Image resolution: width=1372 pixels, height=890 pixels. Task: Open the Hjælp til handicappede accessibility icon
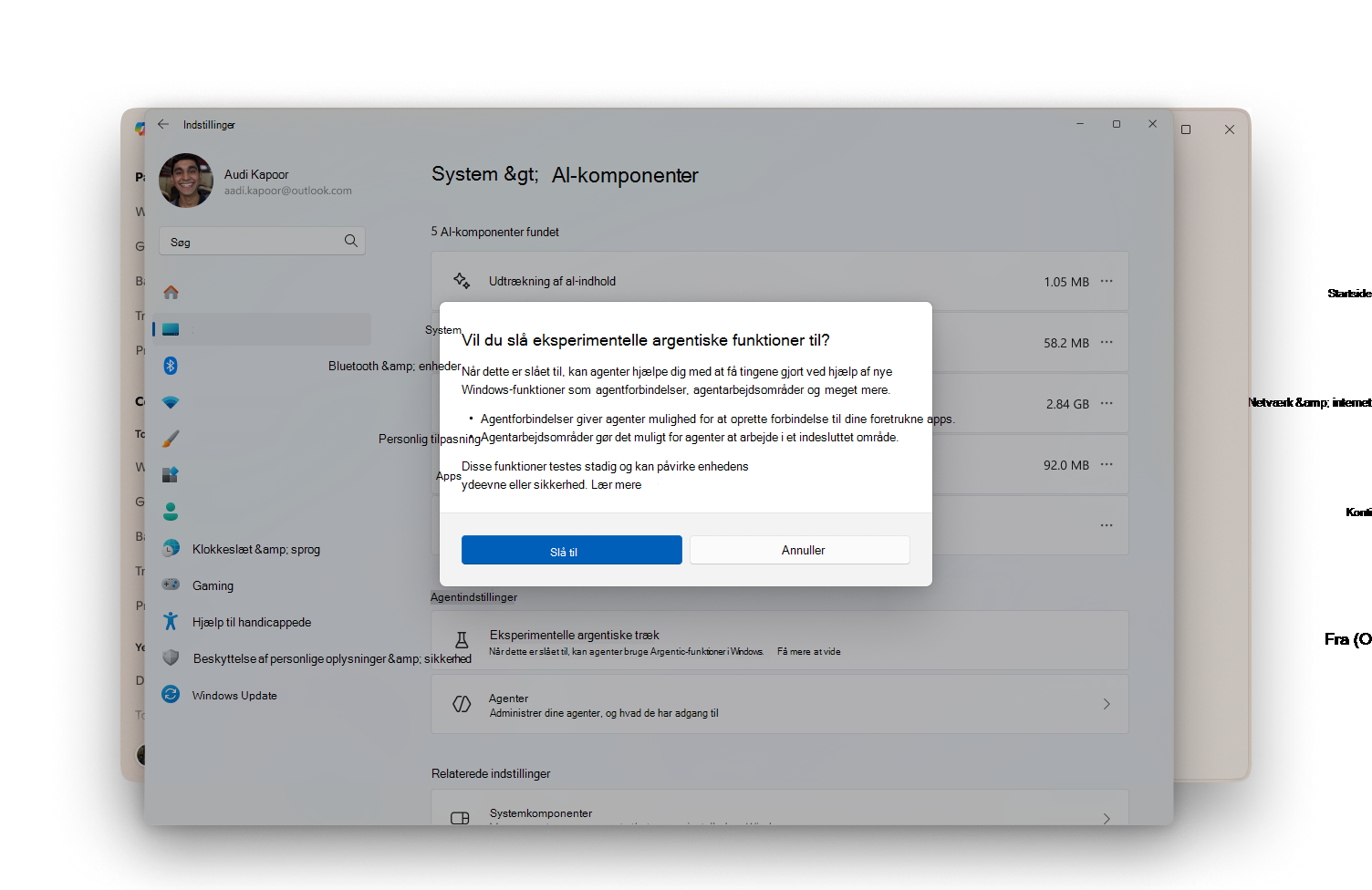click(x=171, y=621)
